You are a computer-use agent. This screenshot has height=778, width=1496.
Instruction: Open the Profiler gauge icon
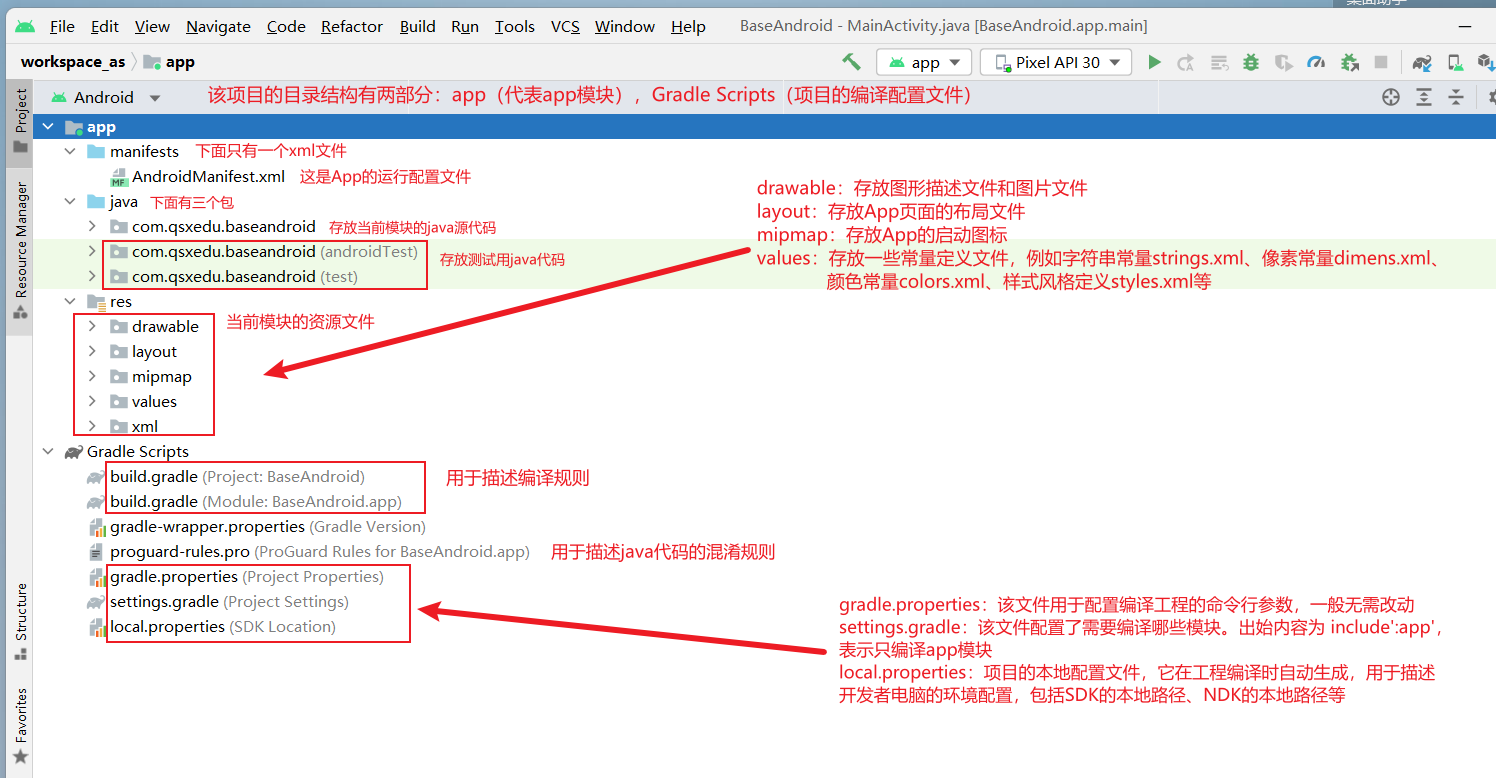pyautogui.click(x=1316, y=62)
